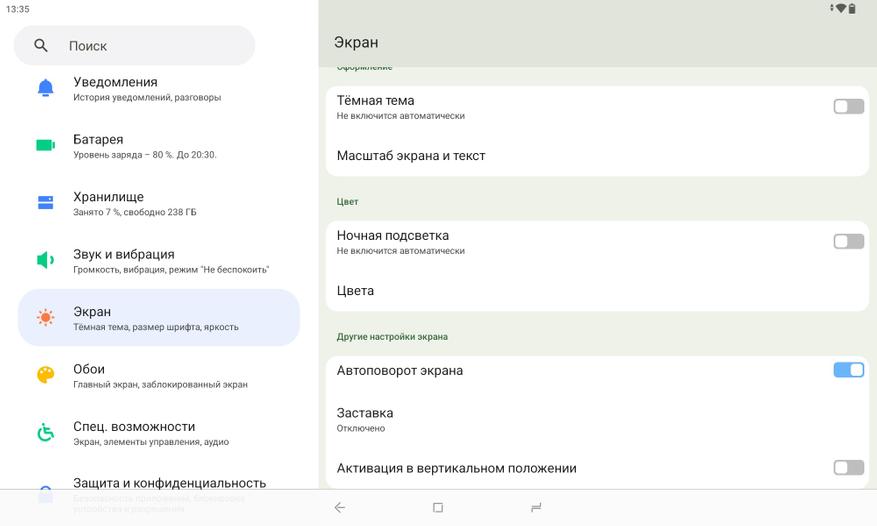Open Масштаб экрана и текст settings
The height and width of the screenshot is (526, 877).
pyautogui.click(x=411, y=156)
